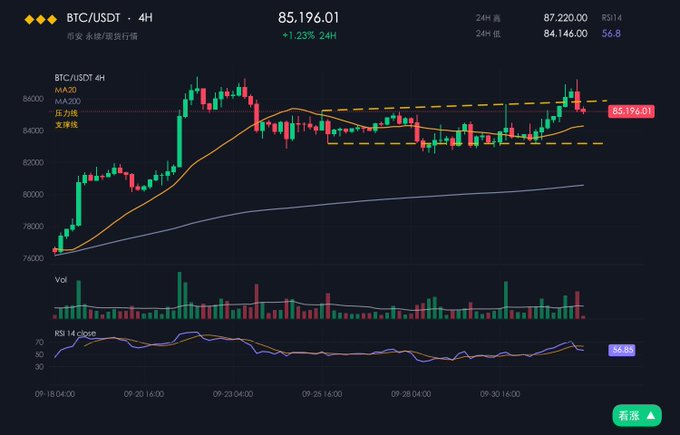Click the green 看涨 bullish button
Image resolution: width=680 pixels, height=435 pixels.
click(x=637, y=416)
